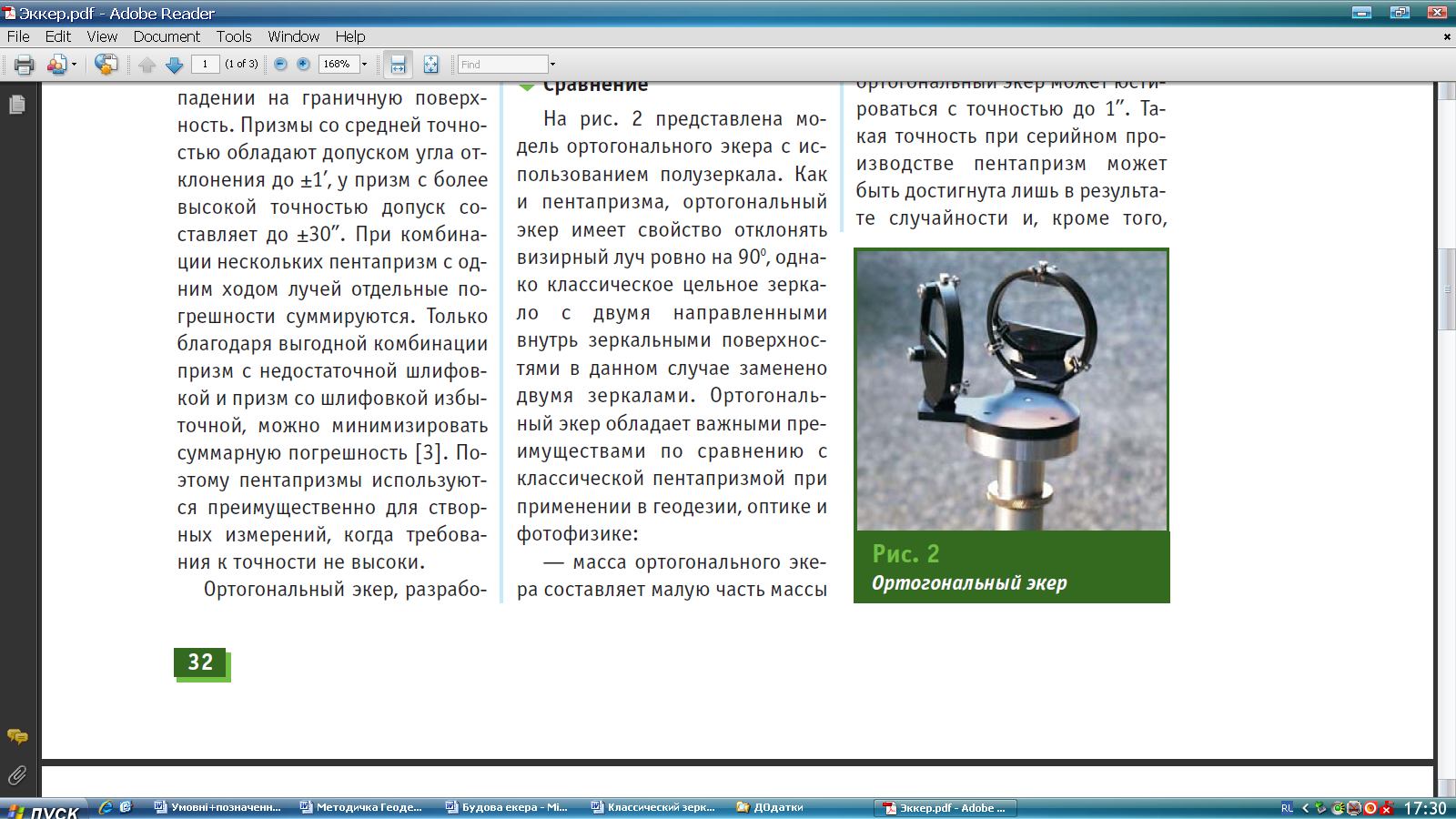Switch to 'Умовні+позначенн...' taskbar window

pyautogui.click(x=217, y=807)
